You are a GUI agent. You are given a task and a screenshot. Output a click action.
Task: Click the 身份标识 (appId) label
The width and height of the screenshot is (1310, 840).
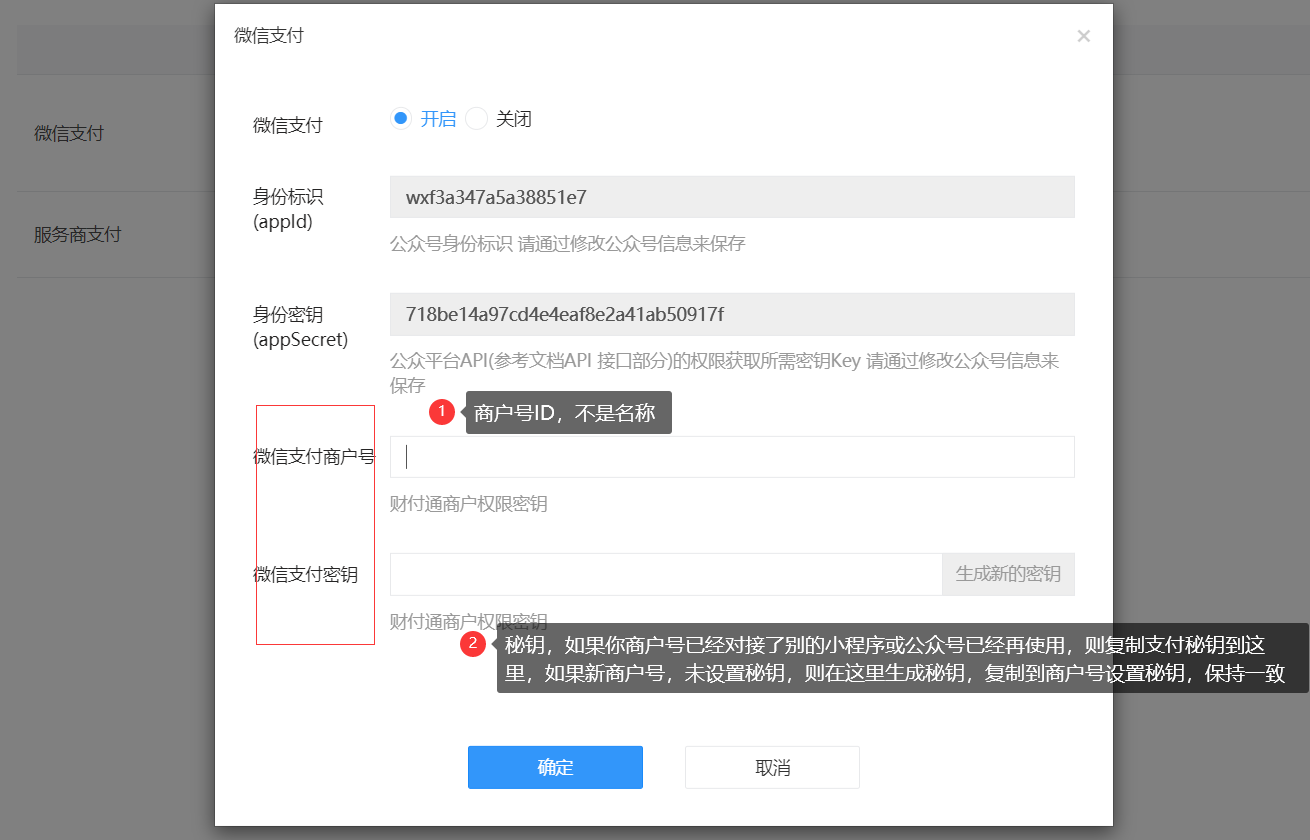point(288,209)
